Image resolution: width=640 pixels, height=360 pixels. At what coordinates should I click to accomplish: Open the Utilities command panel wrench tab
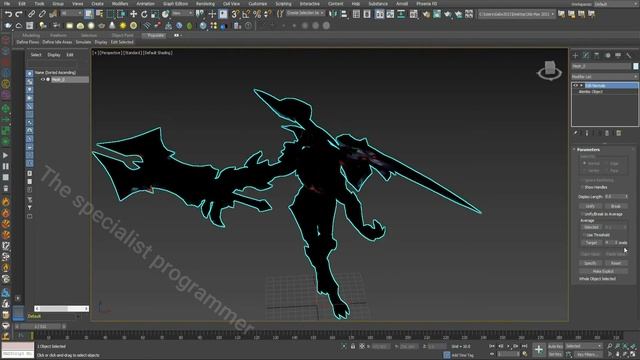pos(629,55)
